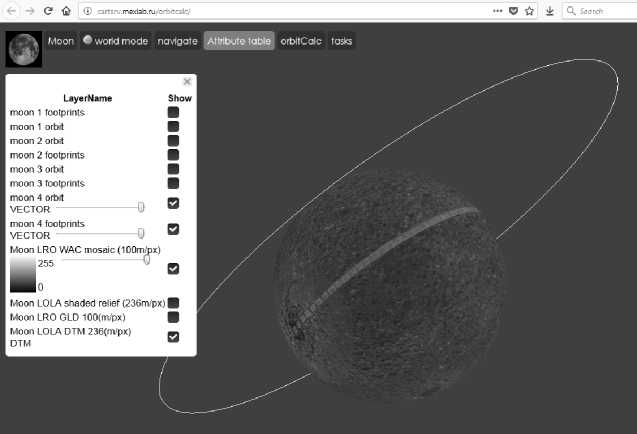Hide moon 4 orbit layer

click(173, 203)
